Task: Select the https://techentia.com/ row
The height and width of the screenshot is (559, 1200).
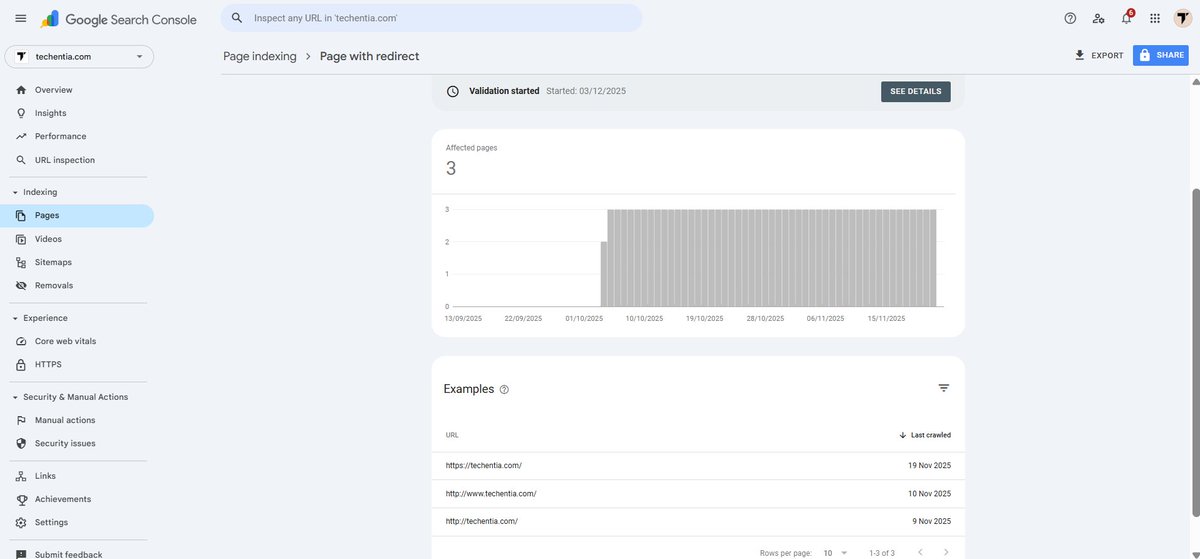Action: pos(698,466)
